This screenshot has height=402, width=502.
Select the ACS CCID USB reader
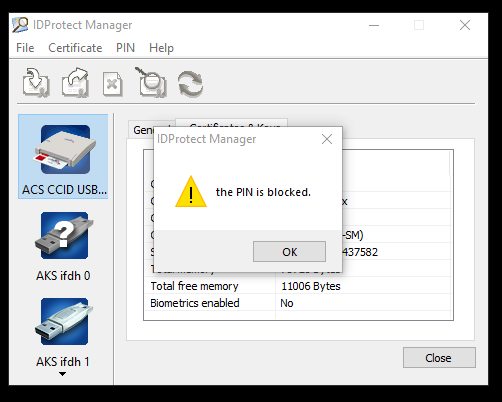pos(63,156)
